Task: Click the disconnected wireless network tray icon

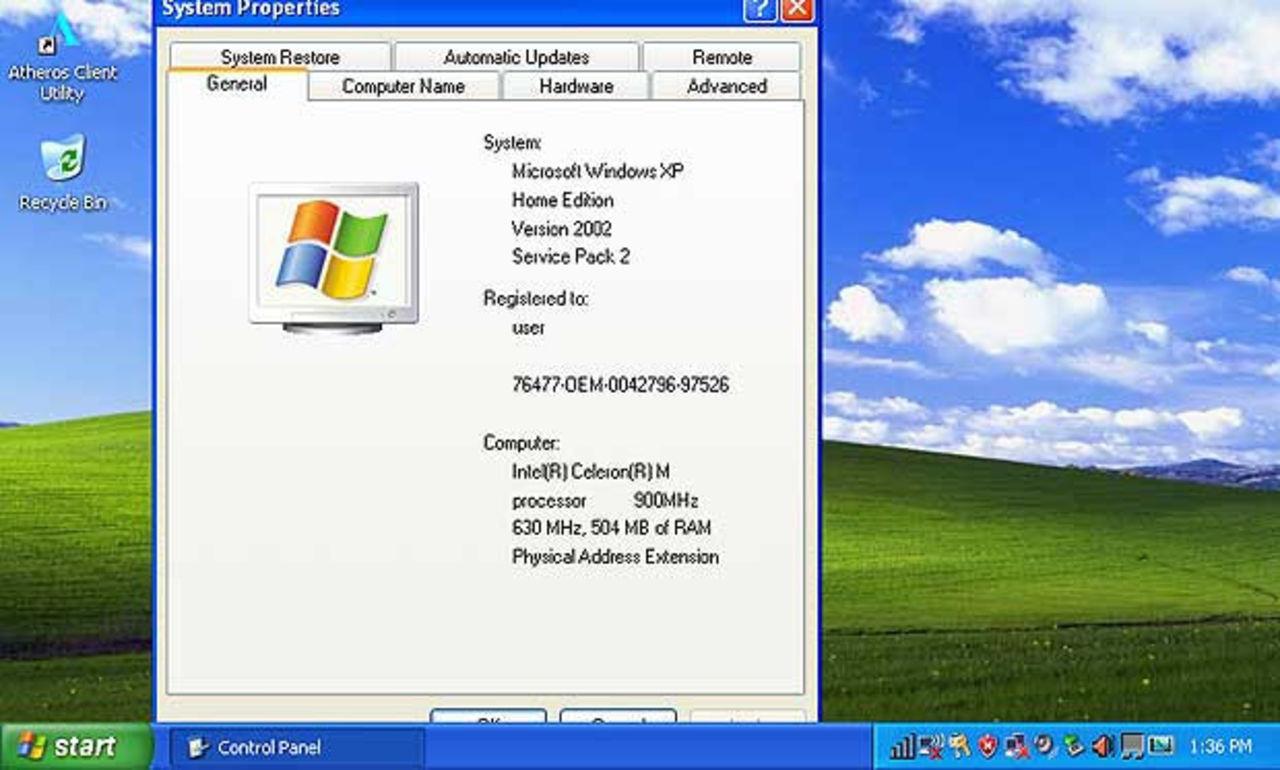Action: 931,746
